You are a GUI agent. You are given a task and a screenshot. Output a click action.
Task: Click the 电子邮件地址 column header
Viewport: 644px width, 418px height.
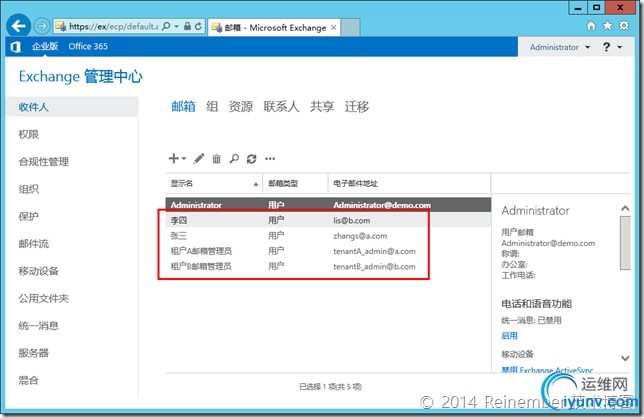409,184
